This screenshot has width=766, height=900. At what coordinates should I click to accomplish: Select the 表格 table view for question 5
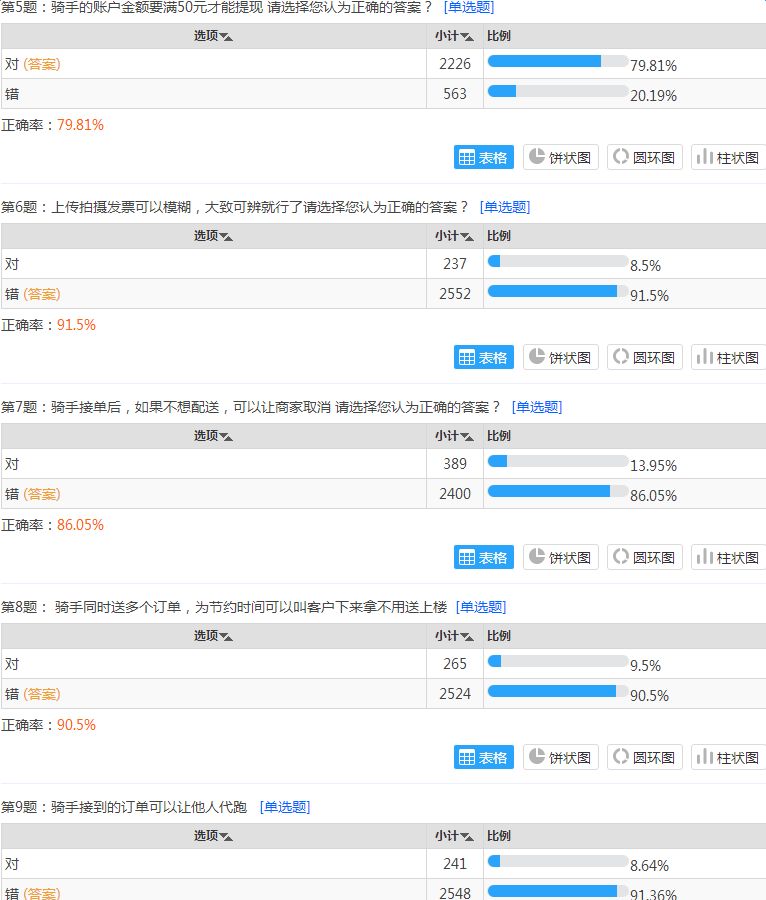click(484, 157)
